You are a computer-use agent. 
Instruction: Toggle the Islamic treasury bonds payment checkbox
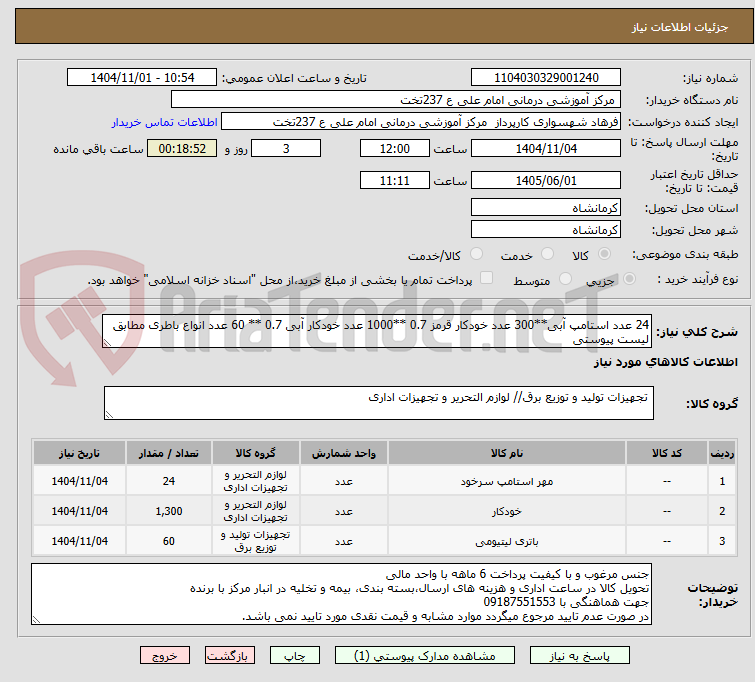coord(486,278)
